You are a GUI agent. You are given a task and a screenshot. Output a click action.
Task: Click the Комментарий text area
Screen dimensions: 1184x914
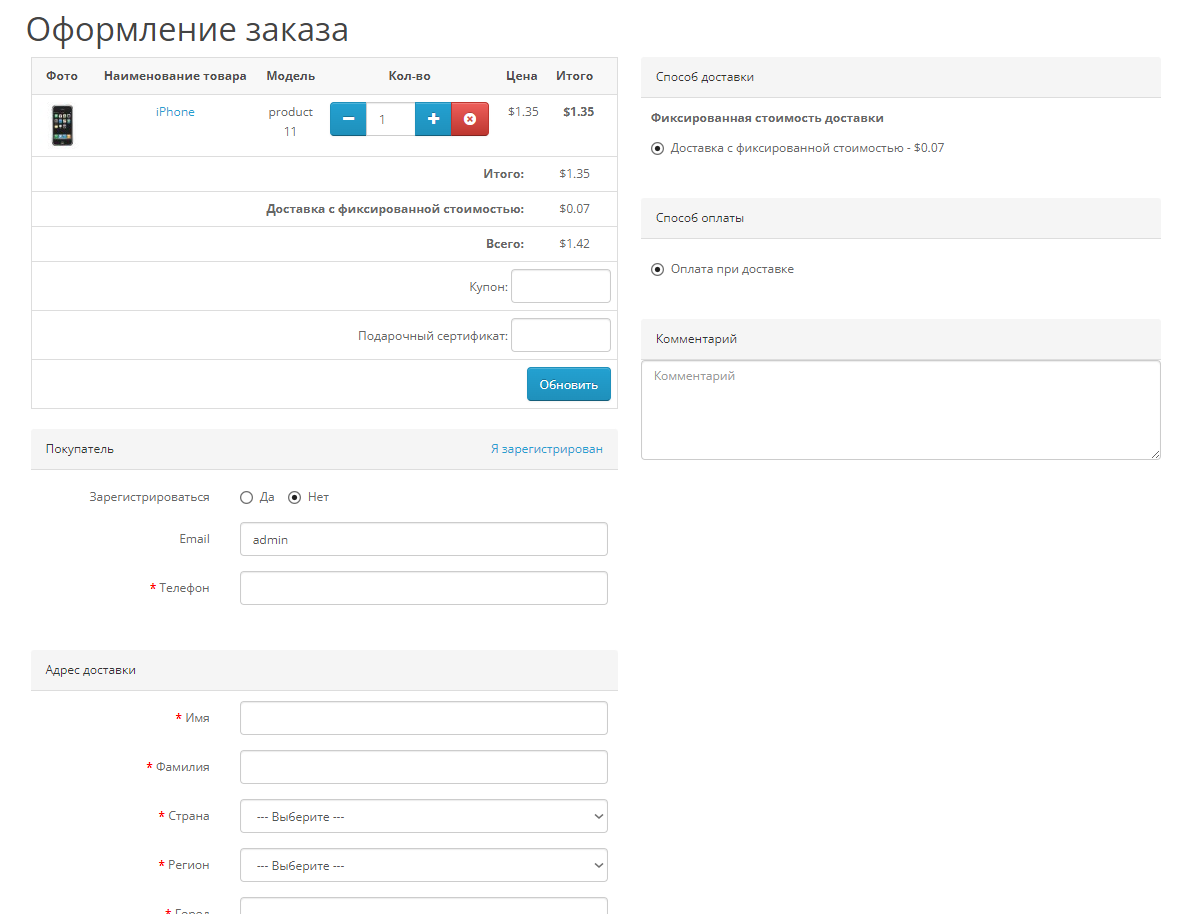coord(900,410)
